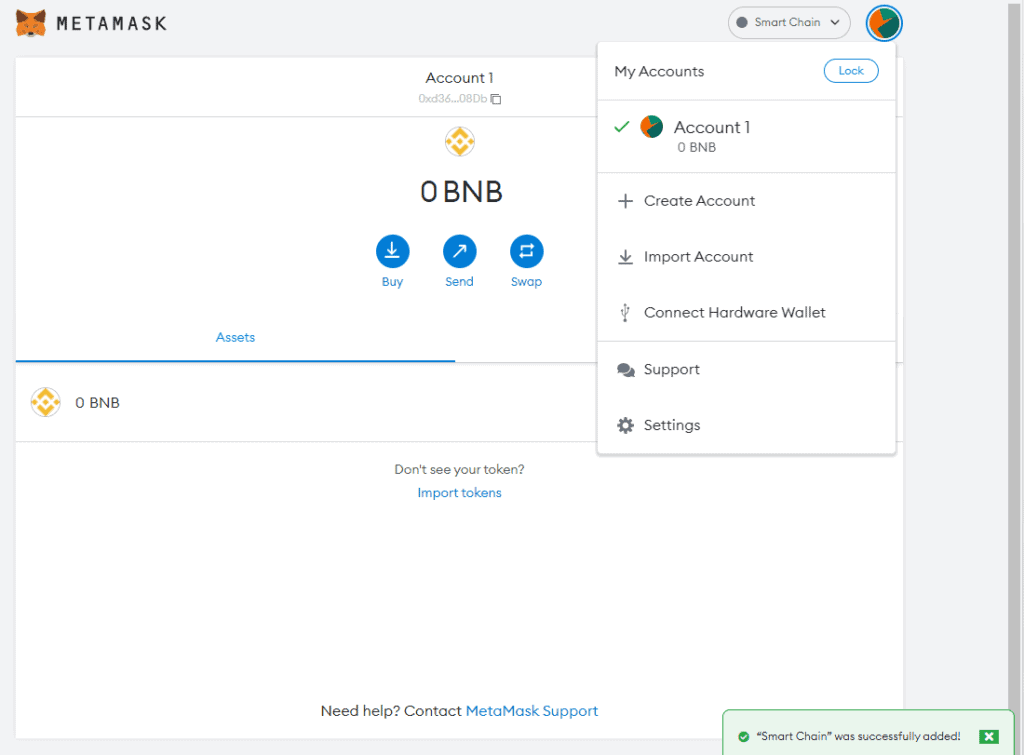
Task: Open the MetaMask Support link
Action: coord(532,711)
